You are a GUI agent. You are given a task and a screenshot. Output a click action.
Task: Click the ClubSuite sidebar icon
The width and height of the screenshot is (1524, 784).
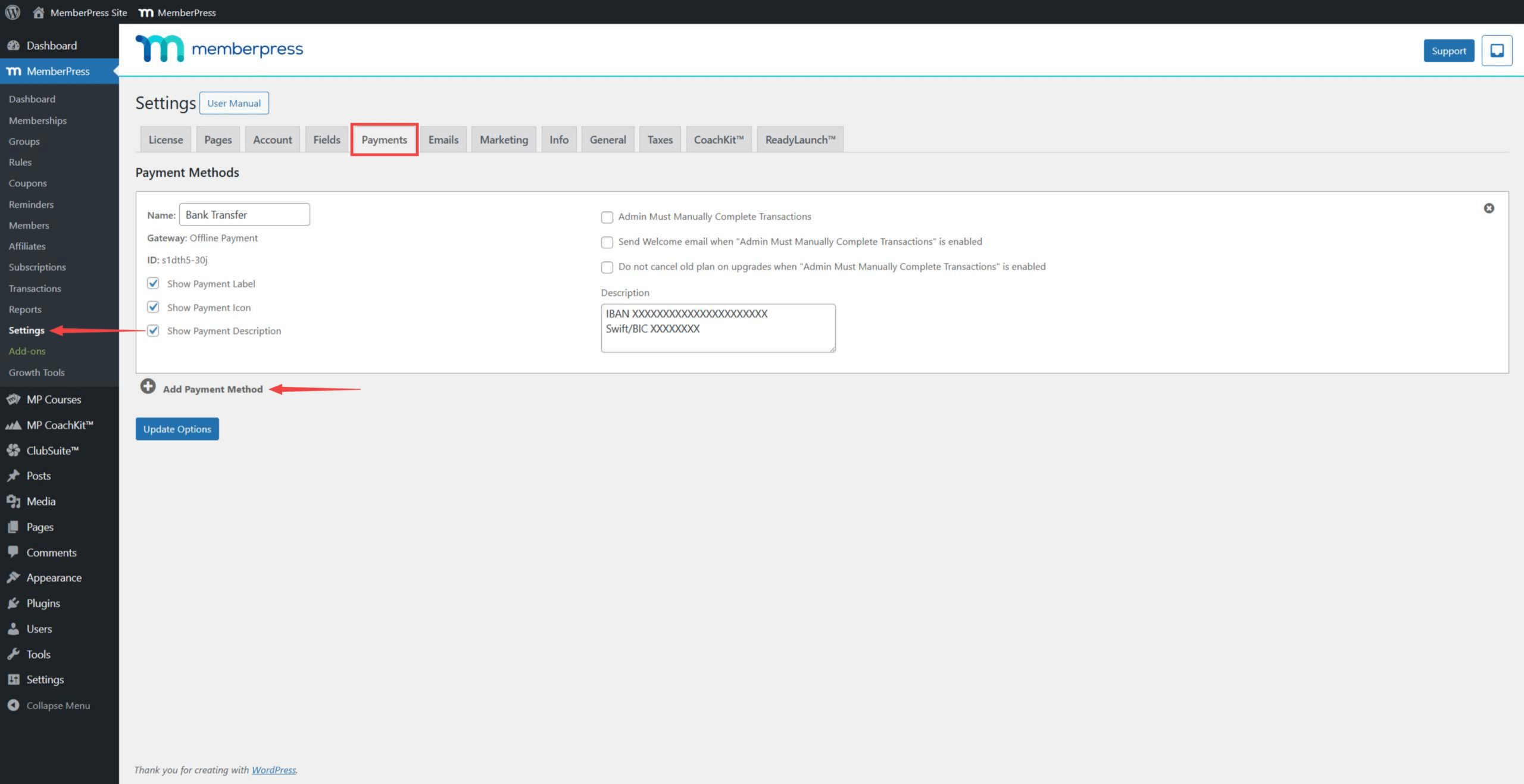coord(13,450)
